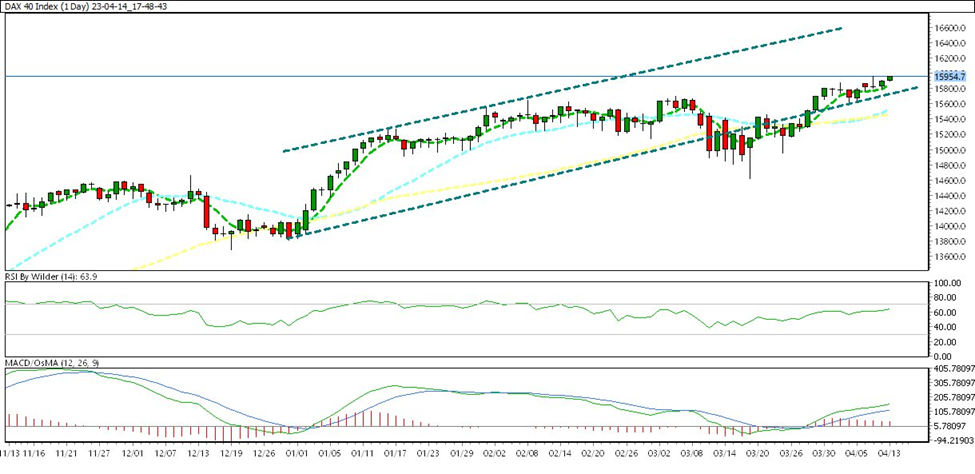The image size is (975, 474).
Task: Click the 02/02 date label
Action: coord(494,454)
